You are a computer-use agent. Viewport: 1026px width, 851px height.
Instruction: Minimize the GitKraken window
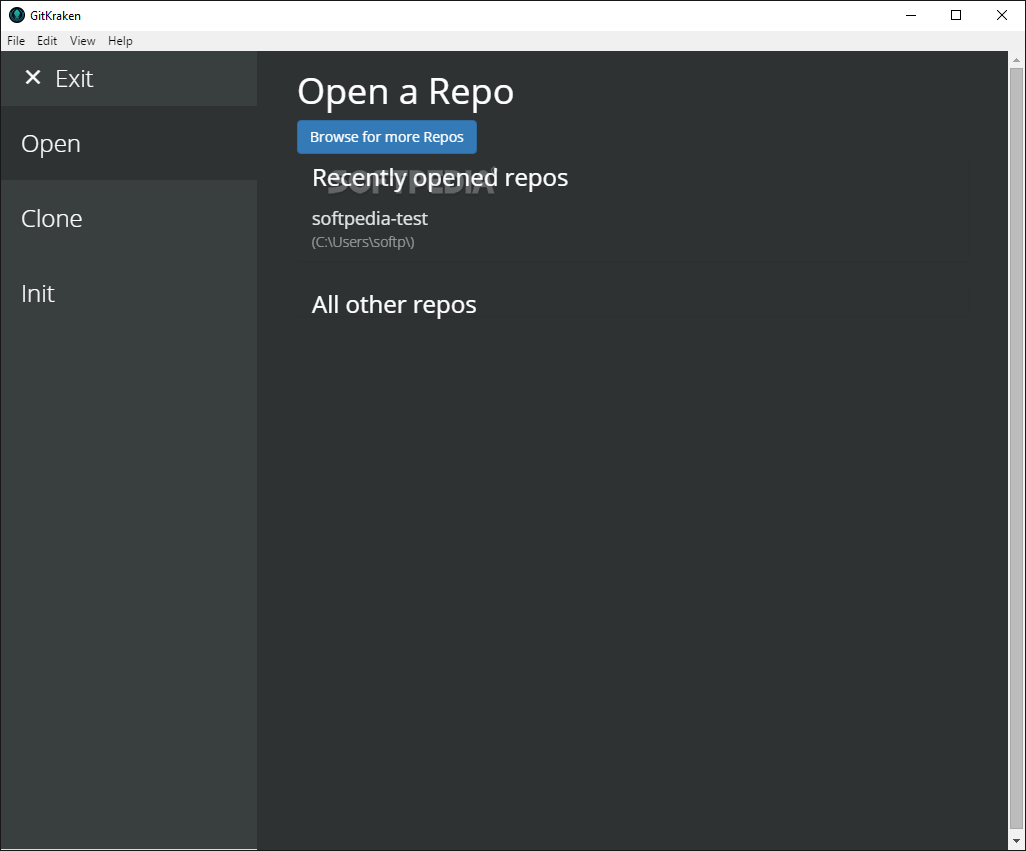(x=911, y=15)
